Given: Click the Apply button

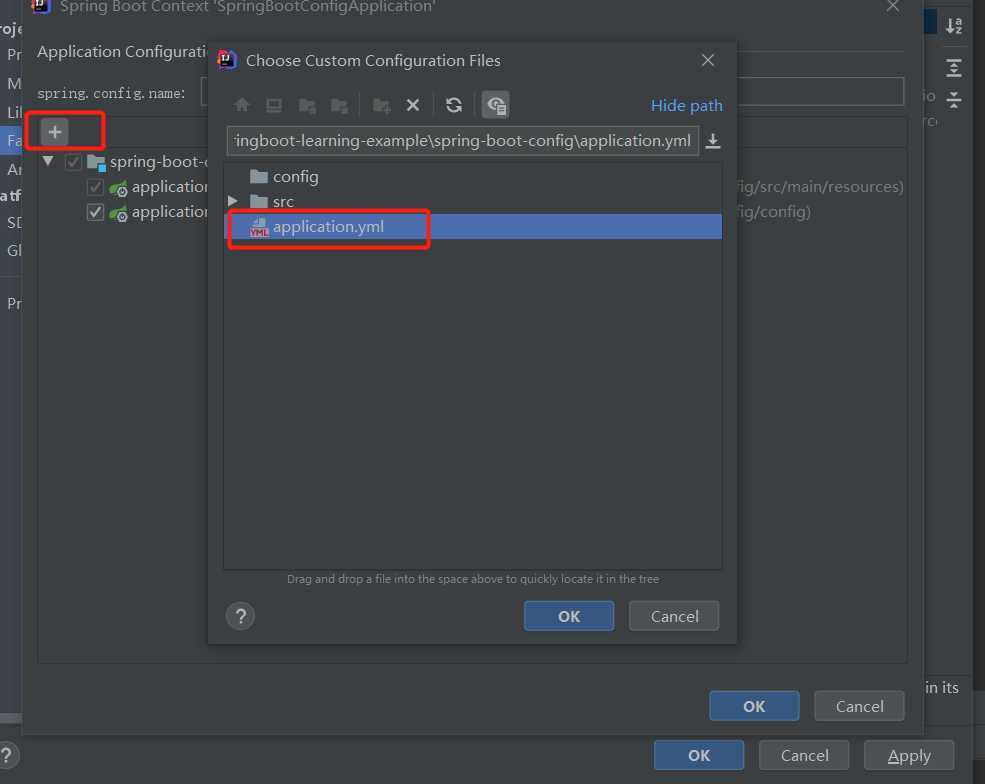Looking at the screenshot, I should (x=909, y=755).
